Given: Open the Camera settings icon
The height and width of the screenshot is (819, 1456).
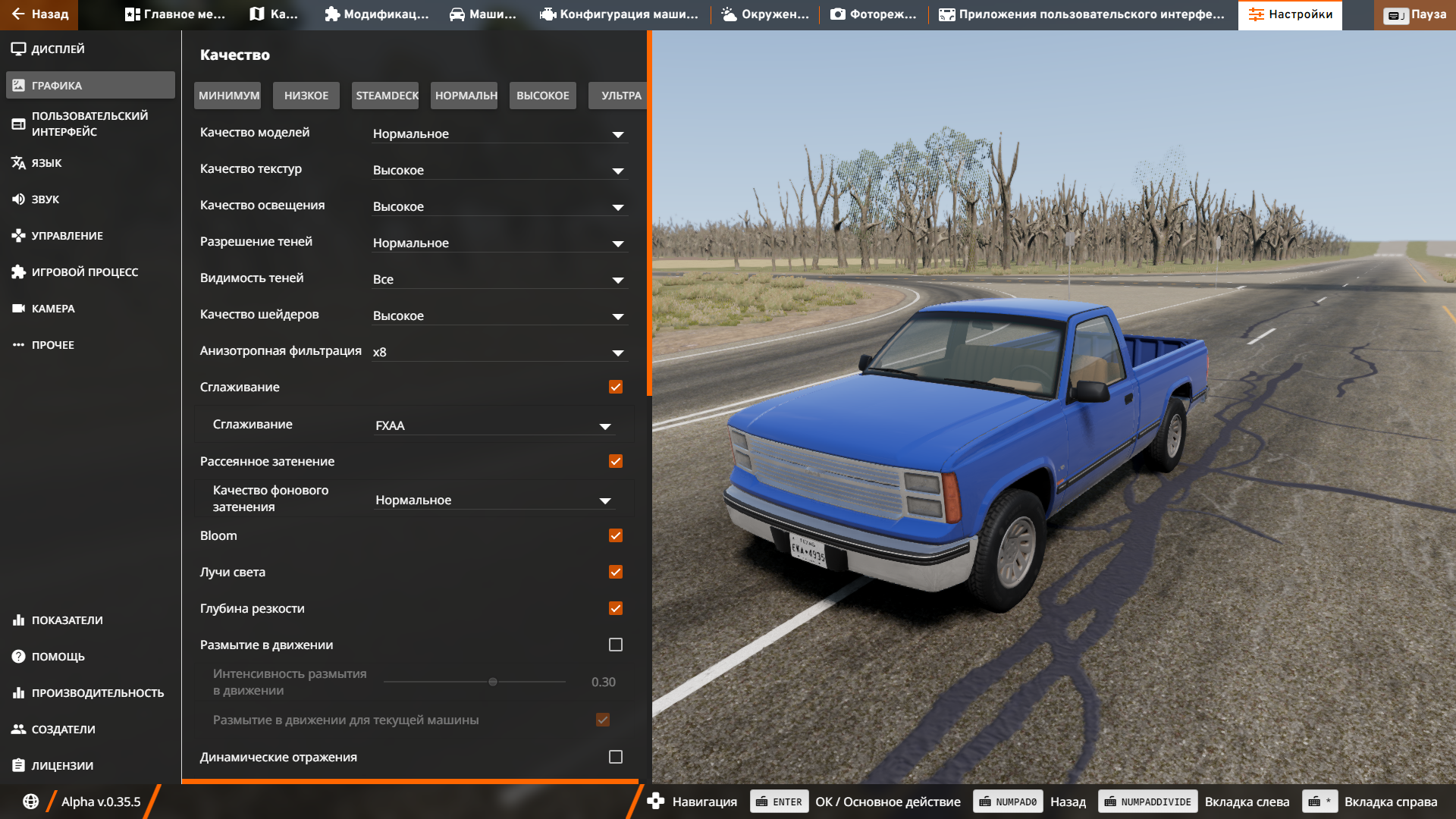Looking at the screenshot, I should pyautogui.click(x=18, y=309).
